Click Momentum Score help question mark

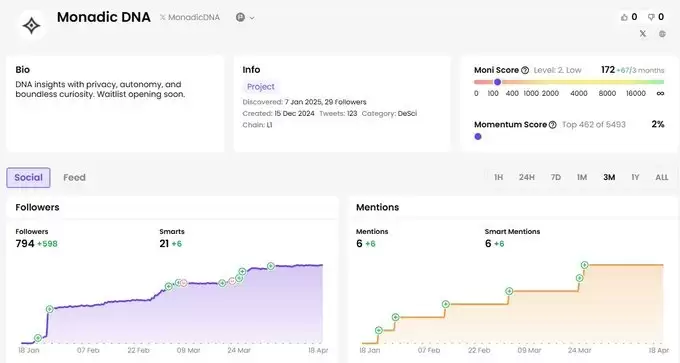point(552,125)
